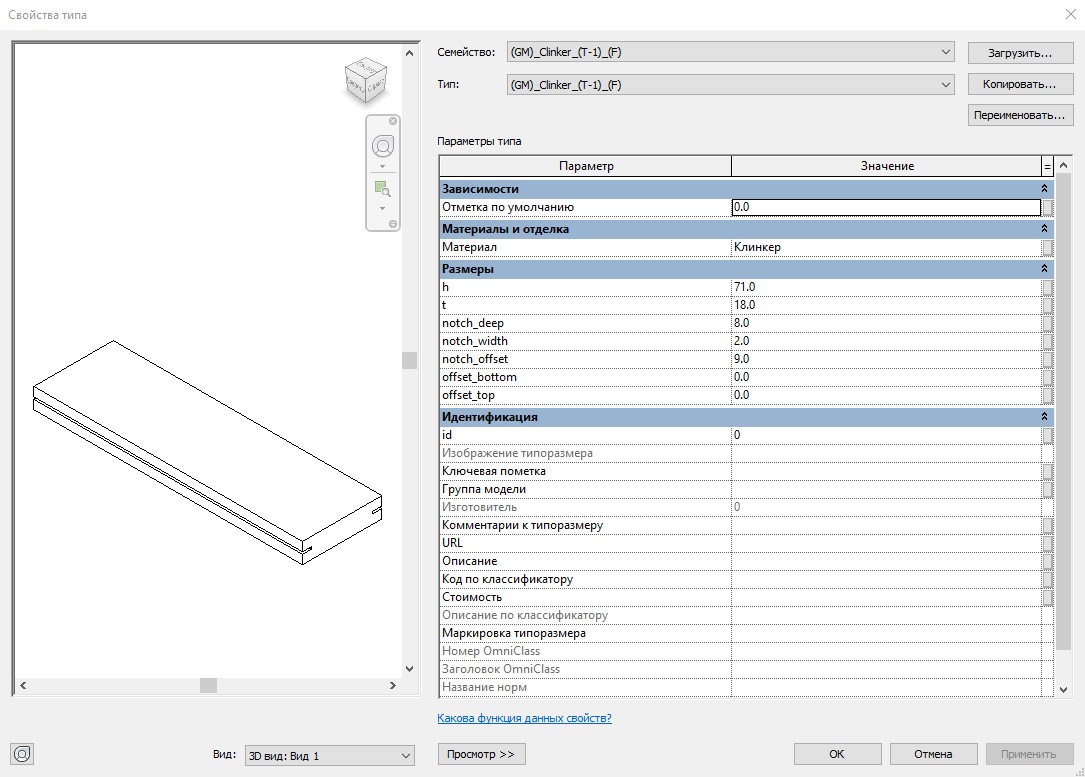Image resolution: width=1085 pixels, height=777 pixels.
Task: Click the notch_width value field
Action: click(x=885, y=341)
